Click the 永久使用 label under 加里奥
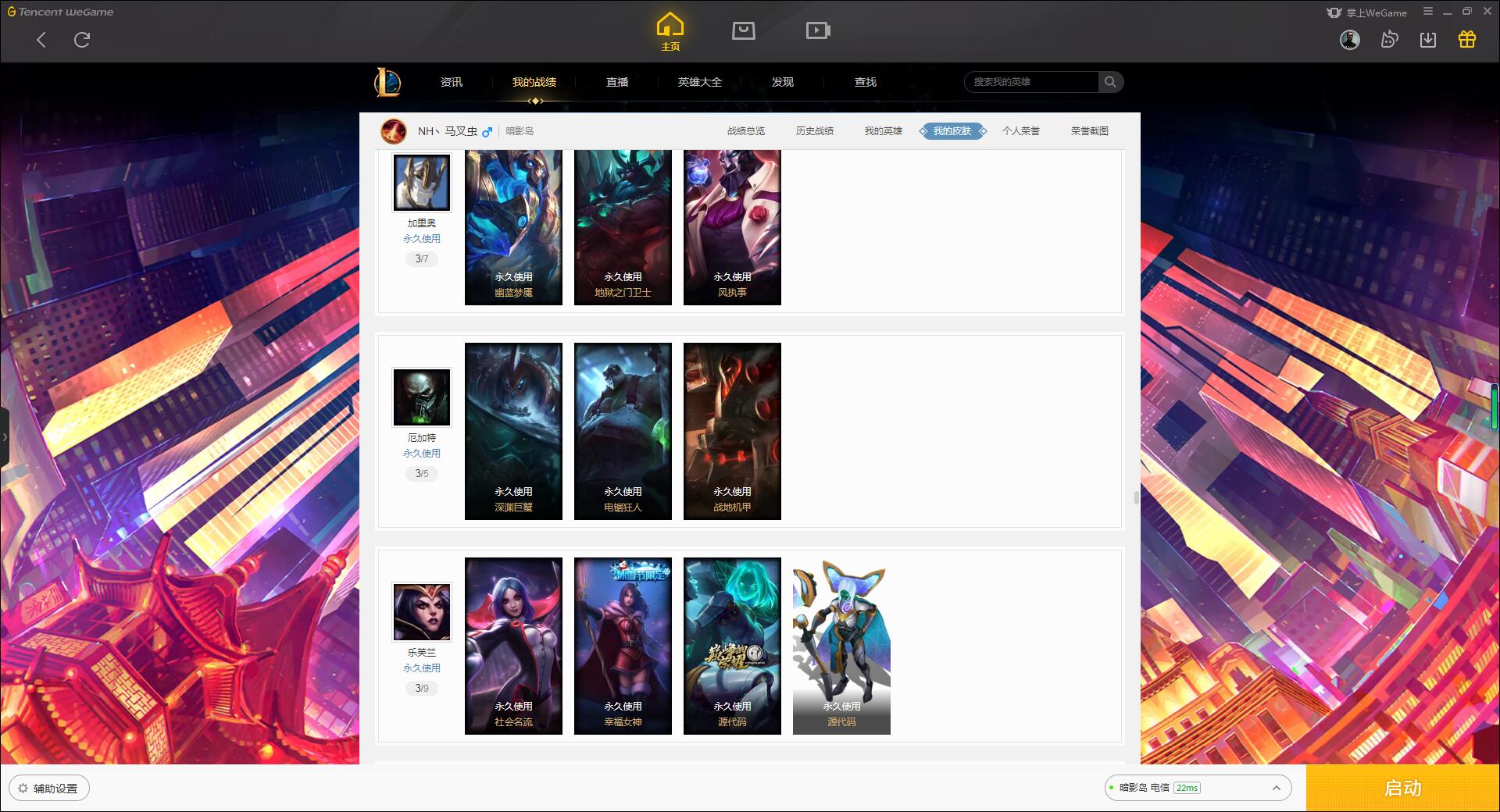Image resolution: width=1500 pixels, height=812 pixels. [422, 239]
